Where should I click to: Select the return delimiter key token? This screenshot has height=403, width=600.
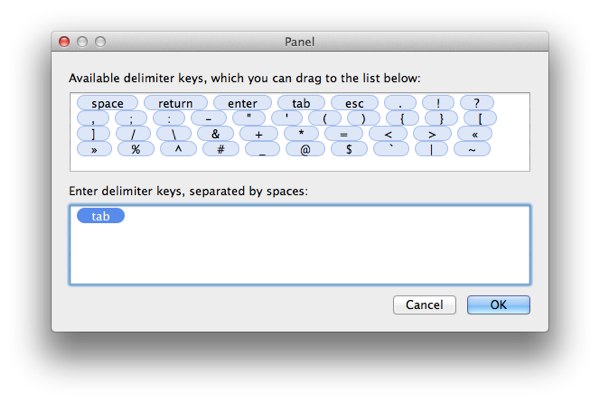(x=176, y=103)
